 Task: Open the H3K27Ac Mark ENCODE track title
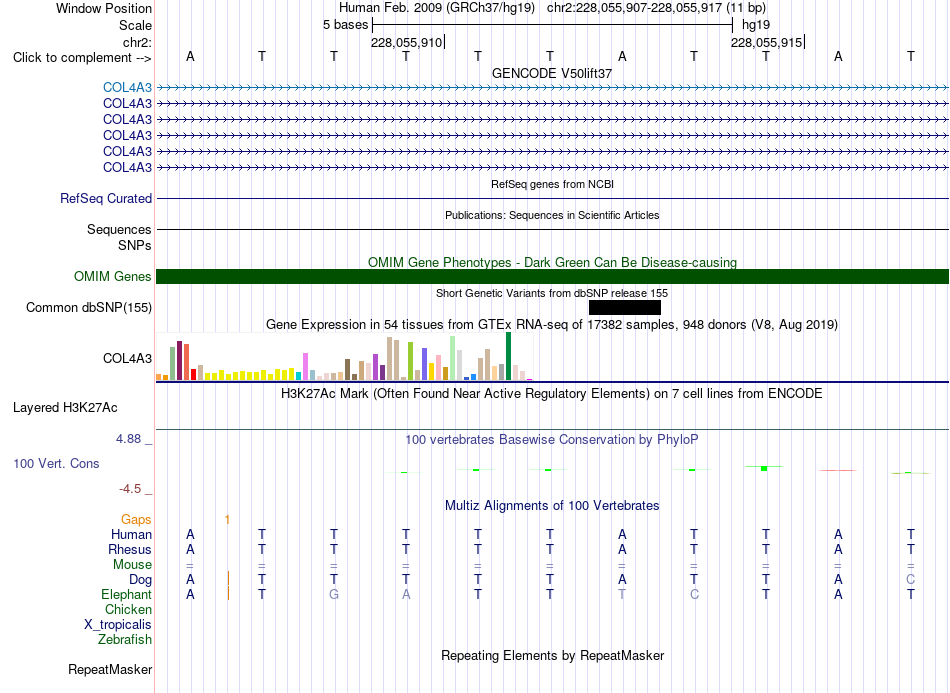[x=552, y=394]
